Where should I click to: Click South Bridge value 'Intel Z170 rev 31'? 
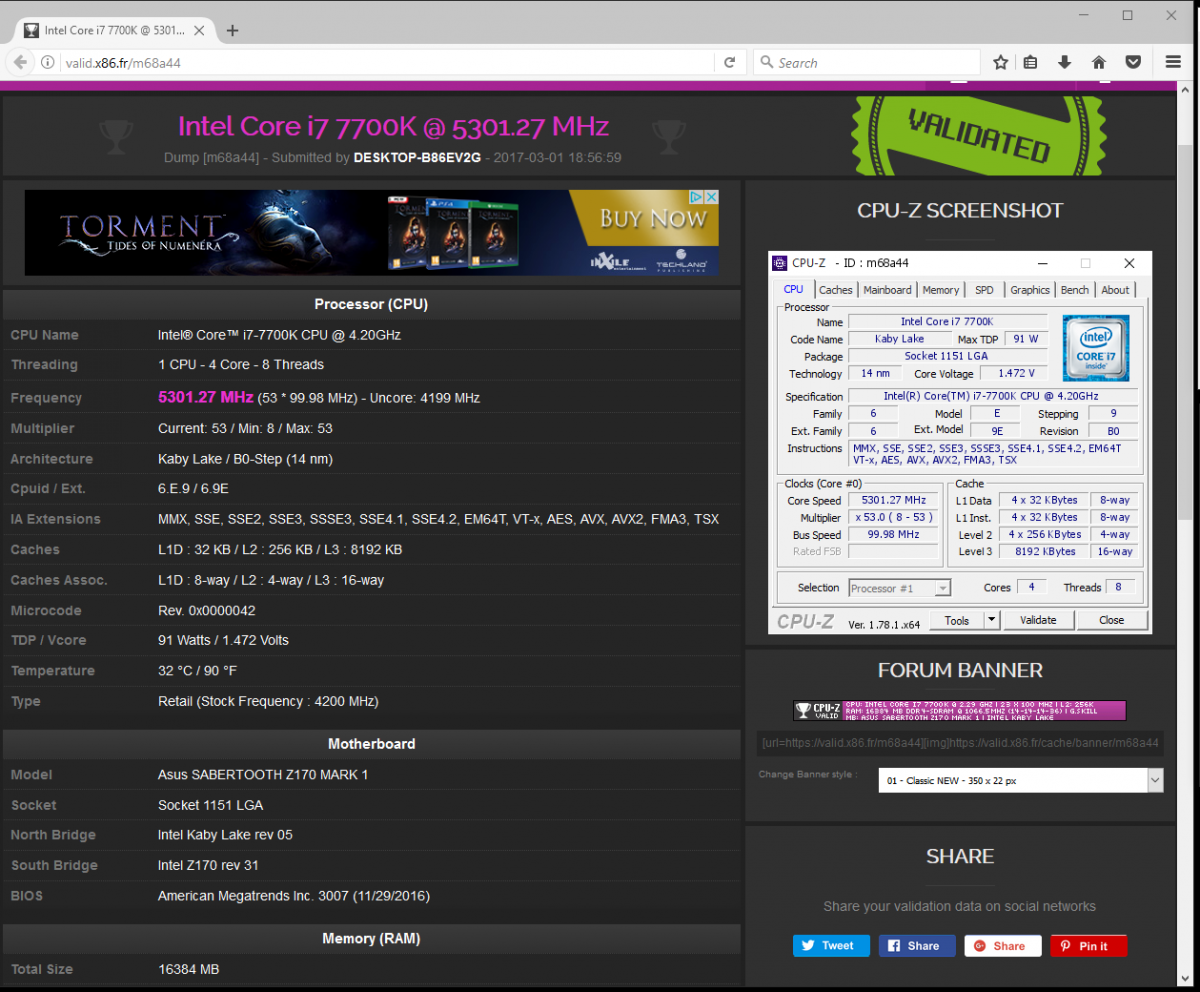pos(208,865)
